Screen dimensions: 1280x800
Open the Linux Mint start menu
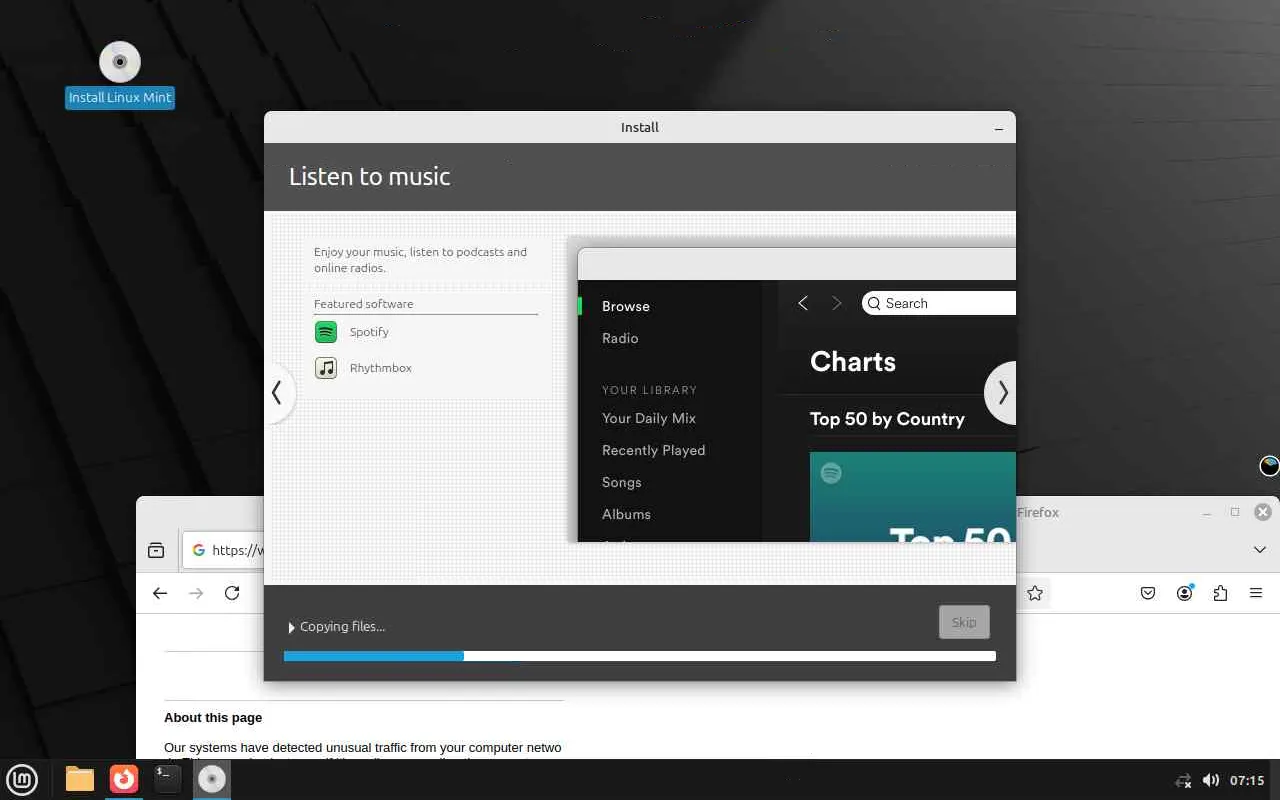[x=22, y=779]
